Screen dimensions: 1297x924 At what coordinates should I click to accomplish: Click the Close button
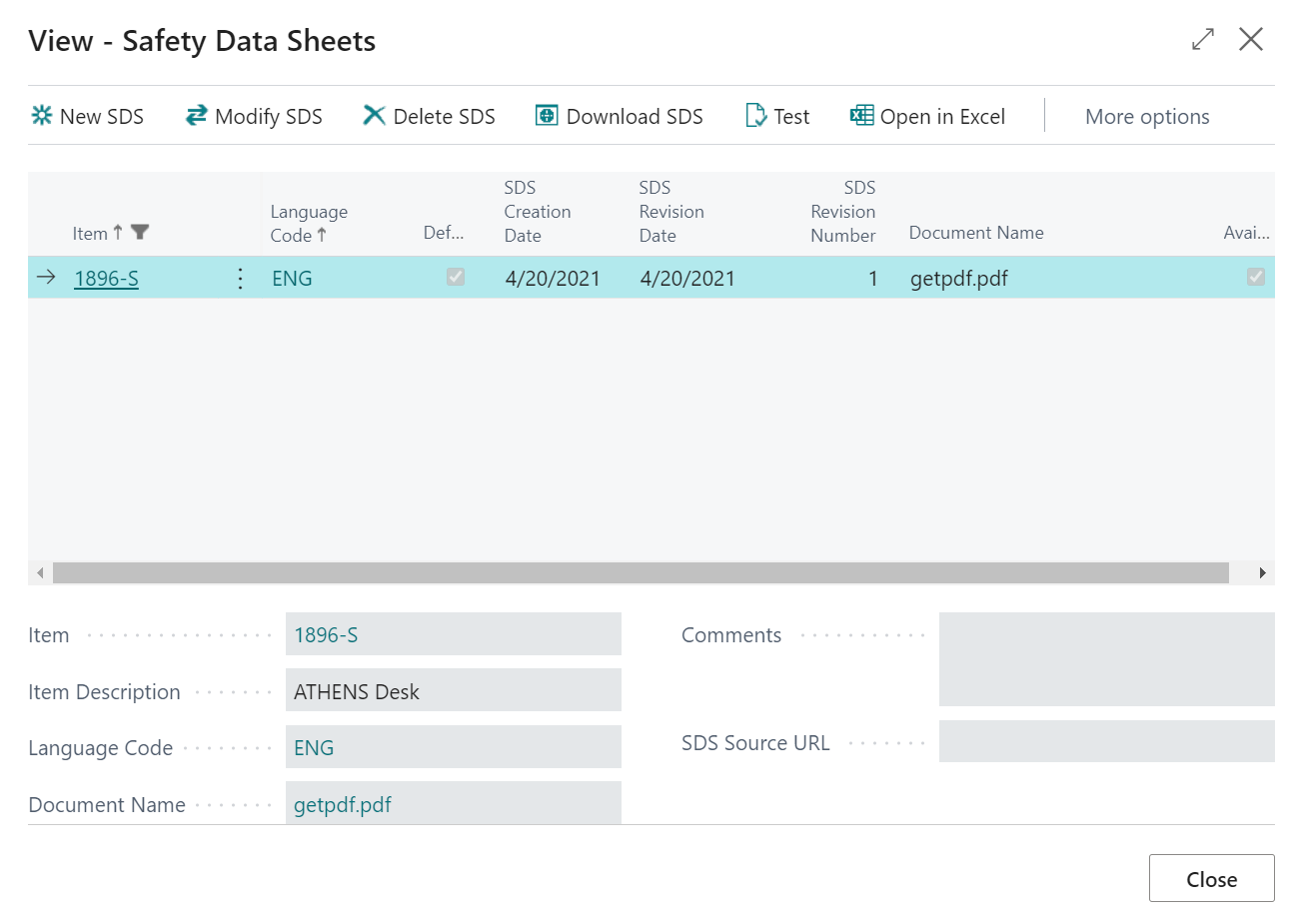[x=1211, y=879]
